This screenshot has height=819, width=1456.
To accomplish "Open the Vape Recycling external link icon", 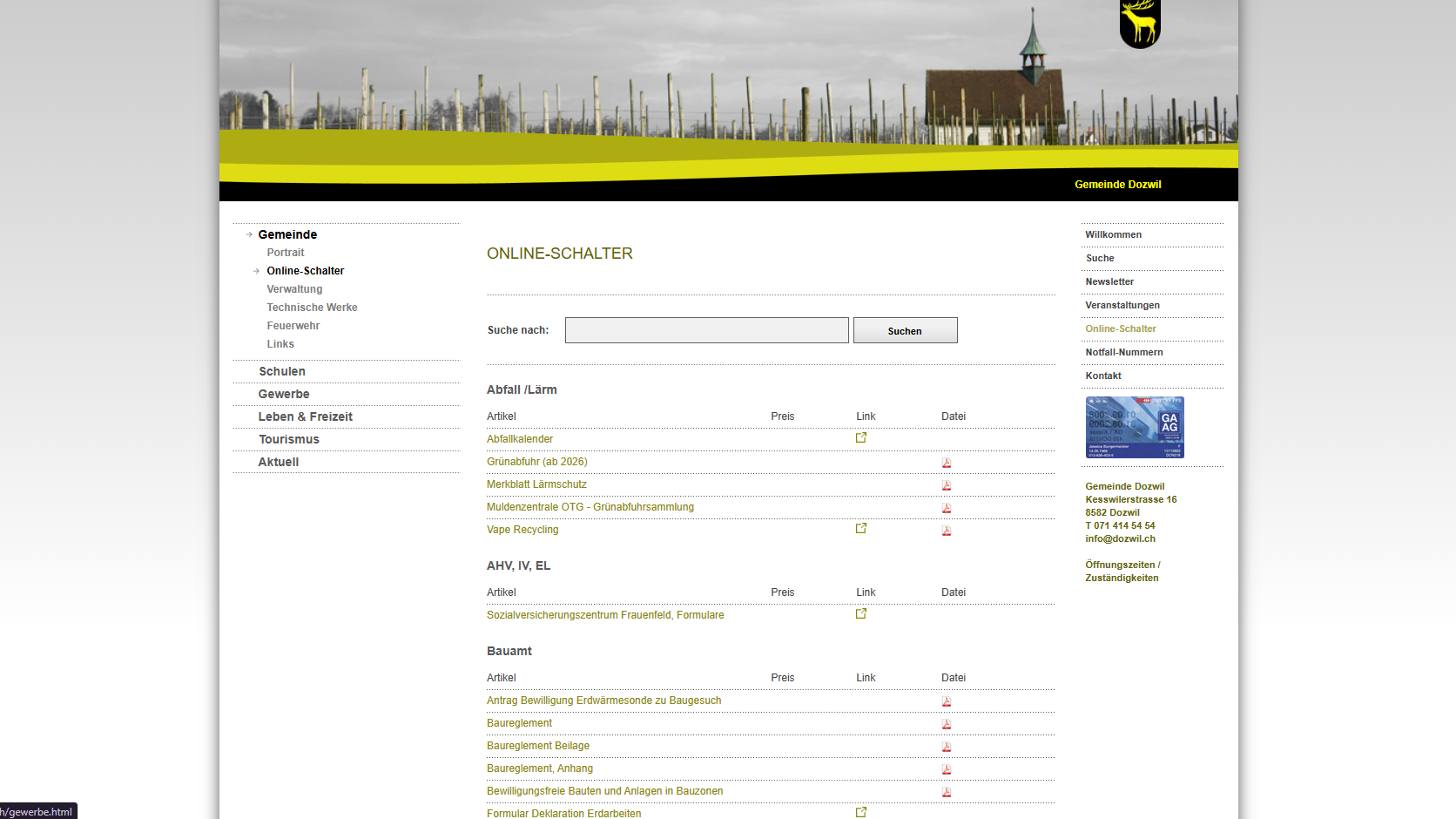I will pyautogui.click(x=861, y=529).
